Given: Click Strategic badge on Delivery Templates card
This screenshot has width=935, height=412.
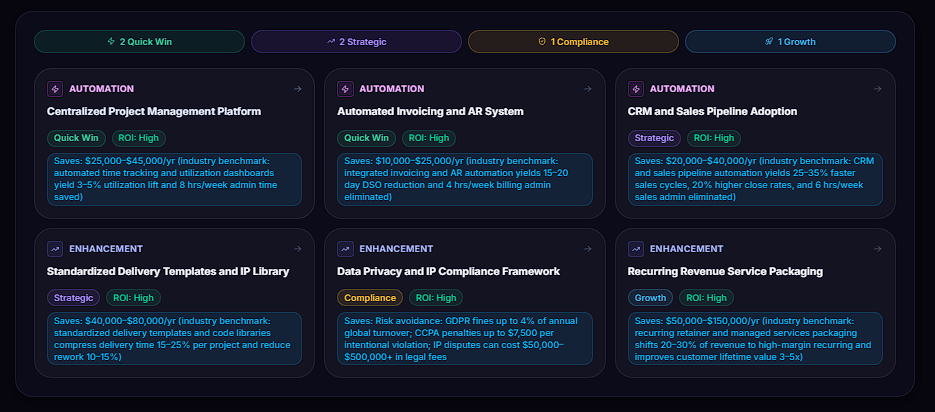Looking at the screenshot, I should click(73, 298).
